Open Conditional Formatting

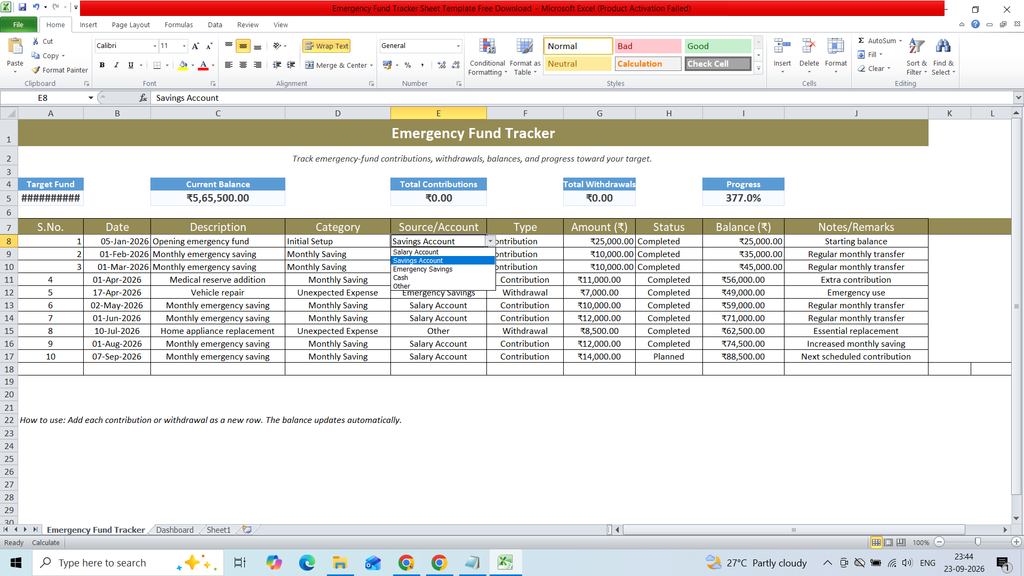[x=487, y=57]
